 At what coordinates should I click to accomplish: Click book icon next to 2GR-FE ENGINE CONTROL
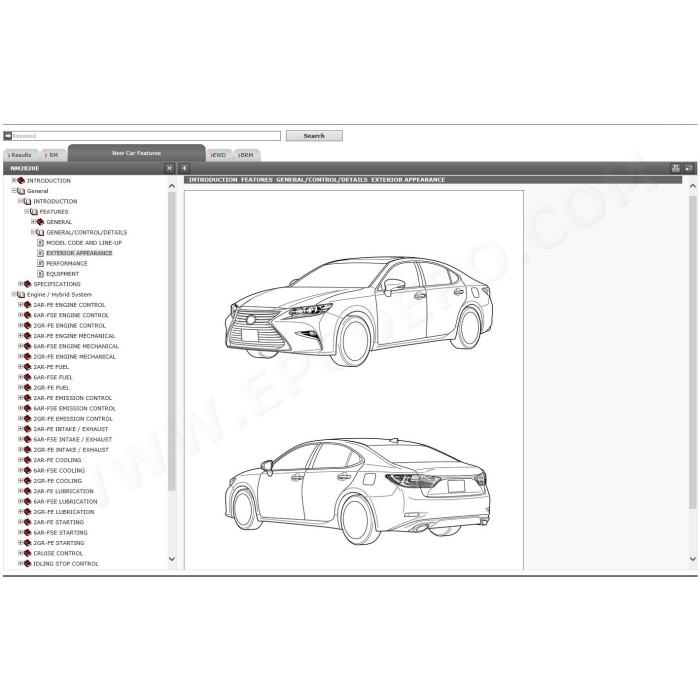[27, 325]
